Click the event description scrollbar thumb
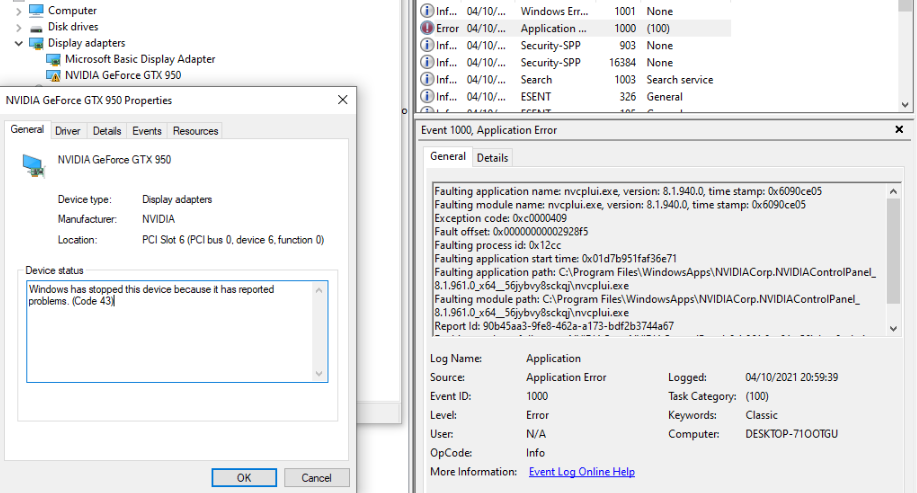Screen dimensions: 917x493 [x=893, y=251]
